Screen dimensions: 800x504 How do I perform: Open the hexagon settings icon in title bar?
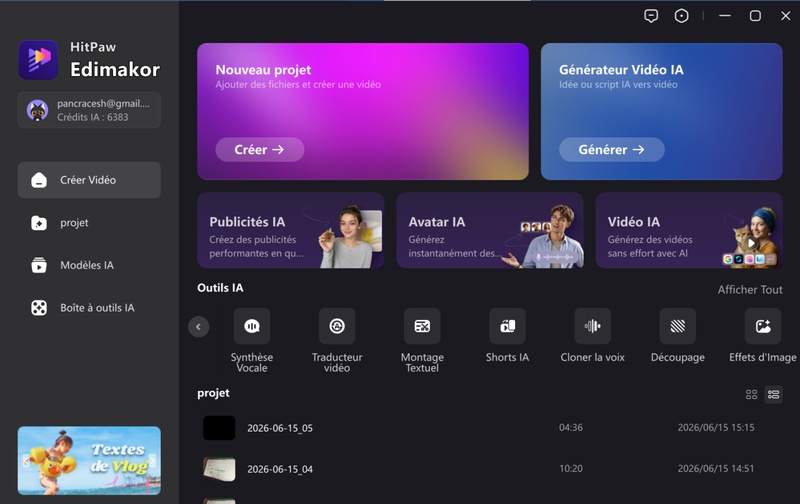point(682,16)
